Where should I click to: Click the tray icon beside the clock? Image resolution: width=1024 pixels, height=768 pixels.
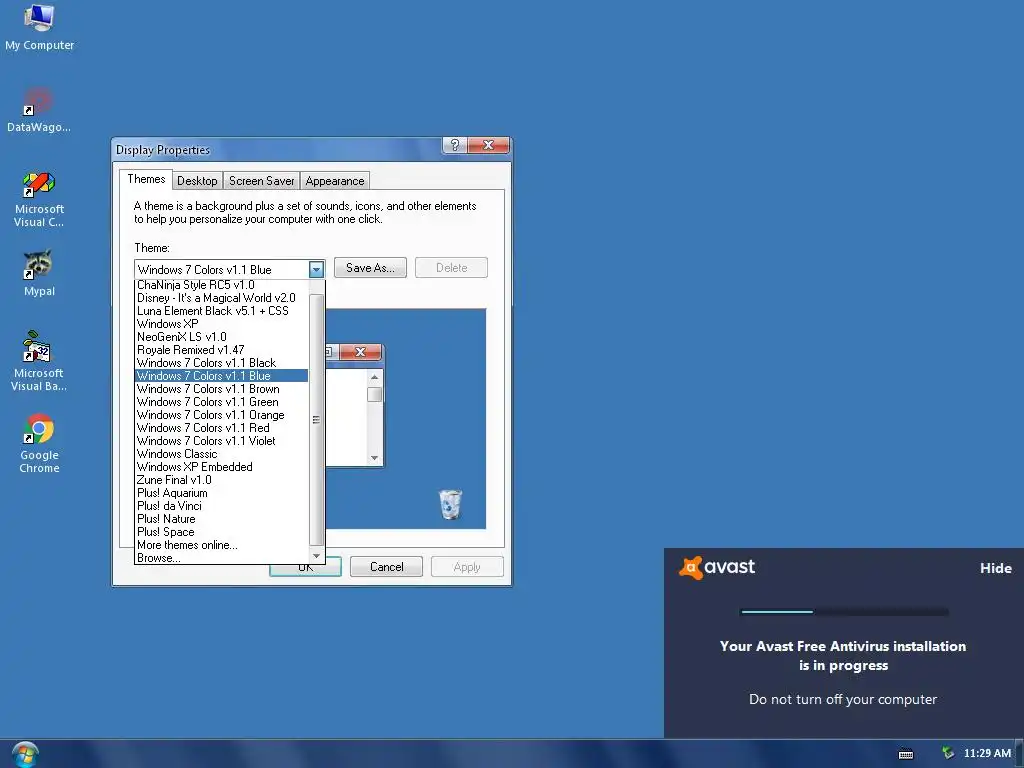tap(948, 753)
